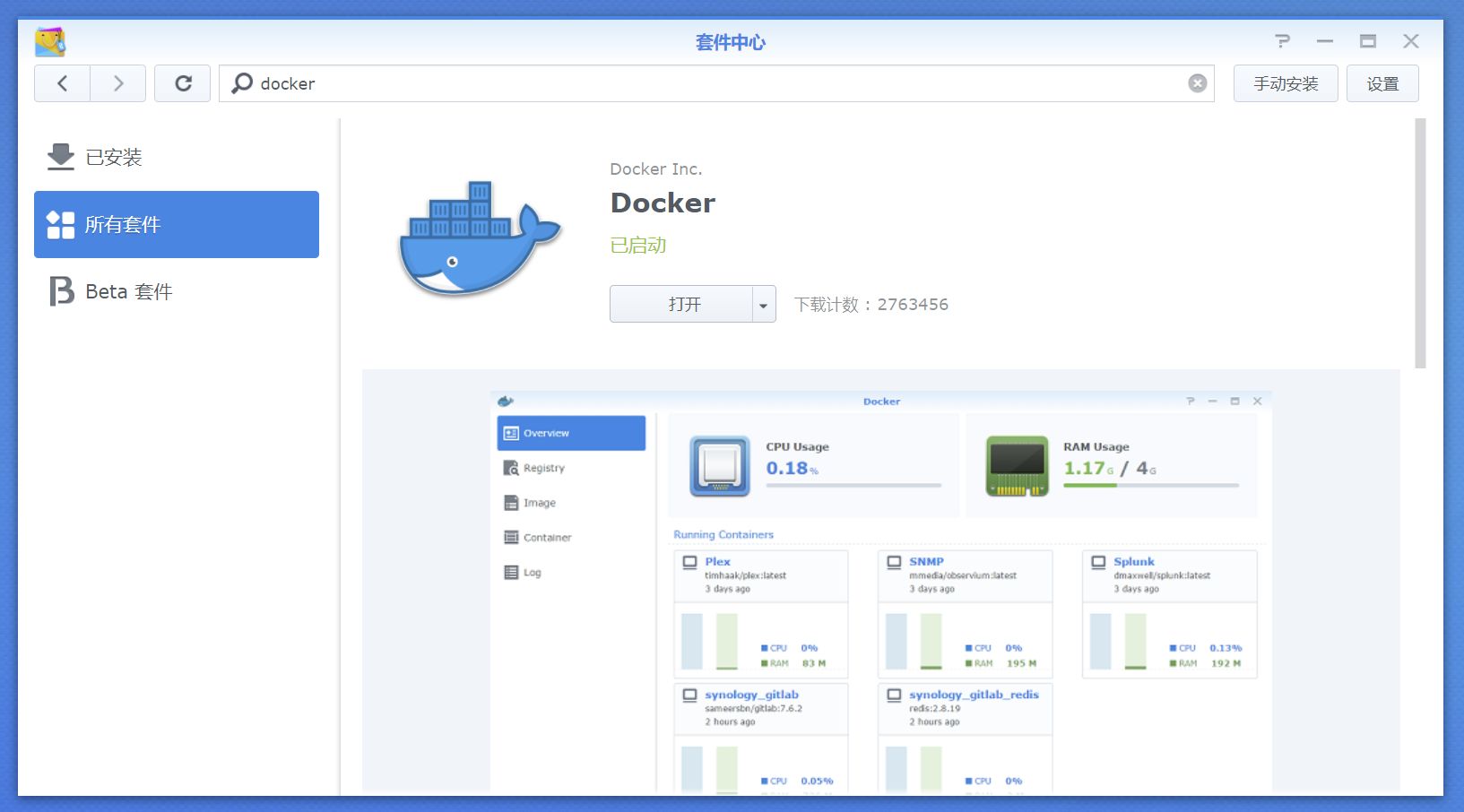Viewport: 1464px width, 812px height.
Task: Maximize the Package Center window
Action: tap(1368, 41)
